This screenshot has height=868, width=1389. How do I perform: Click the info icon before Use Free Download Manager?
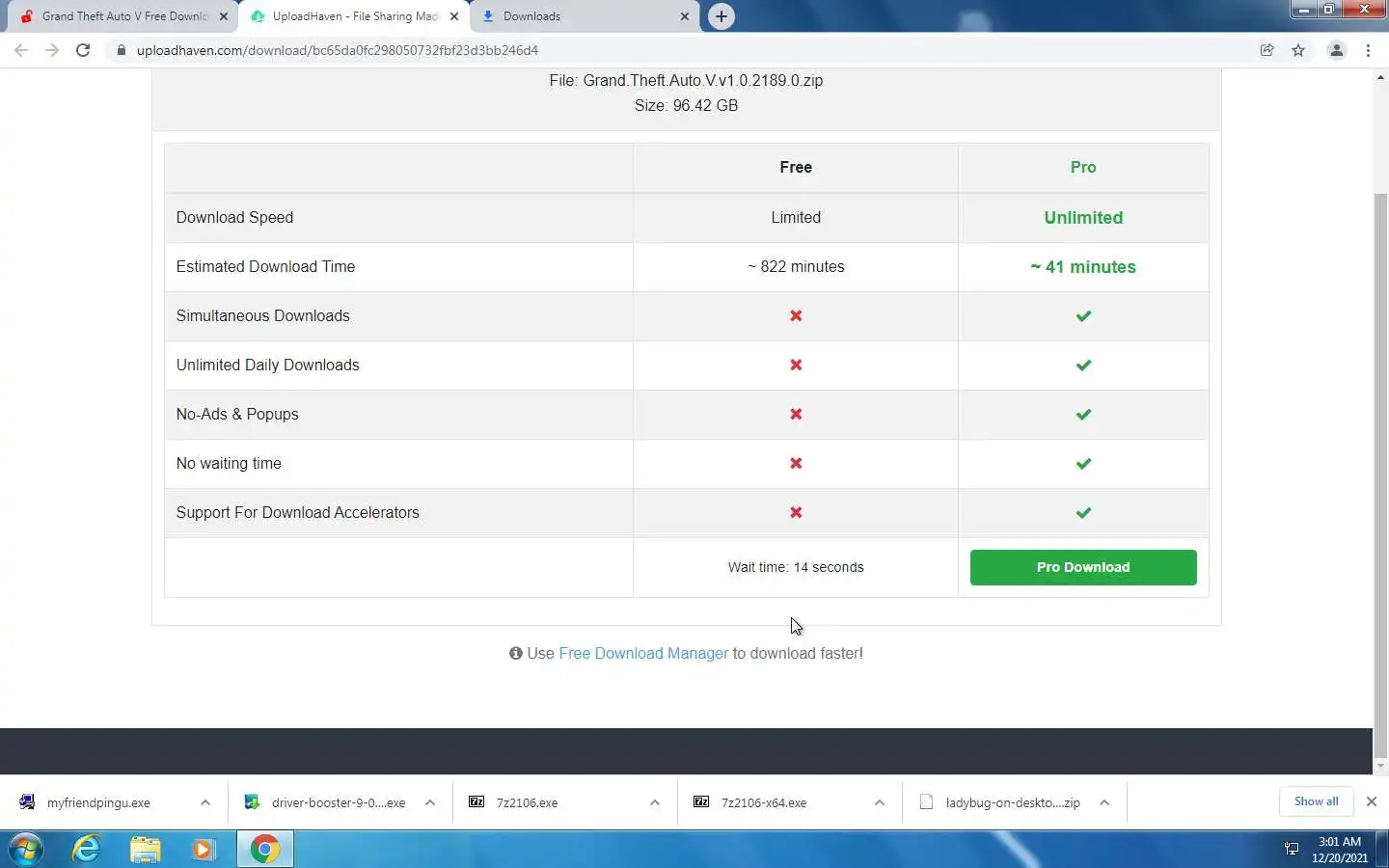516,653
